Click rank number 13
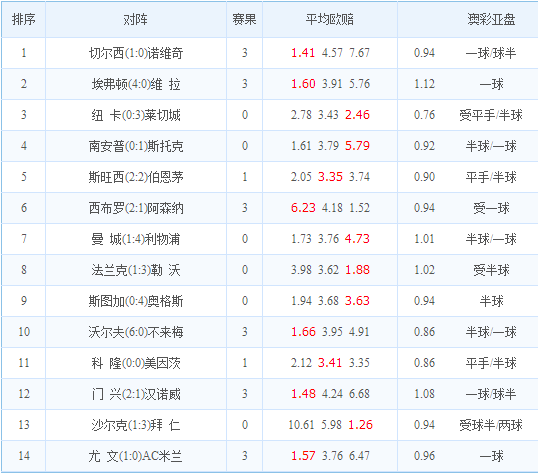Image resolution: width=538 pixels, height=473 pixels. (24, 425)
